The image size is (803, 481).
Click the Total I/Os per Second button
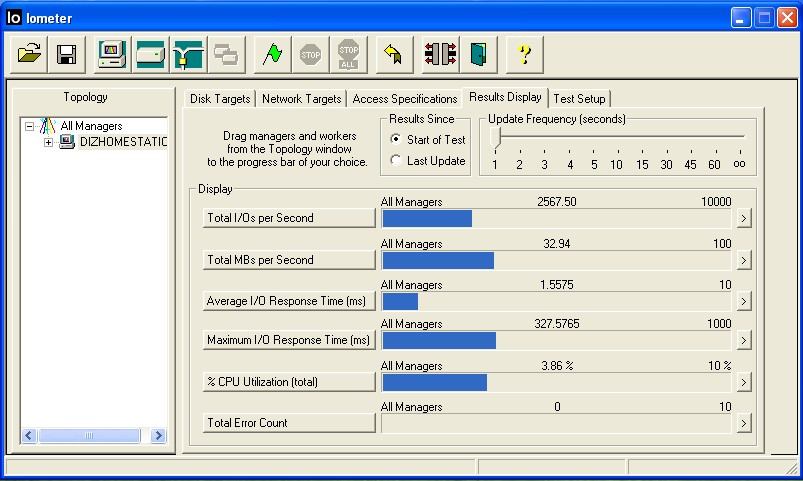point(289,218)
